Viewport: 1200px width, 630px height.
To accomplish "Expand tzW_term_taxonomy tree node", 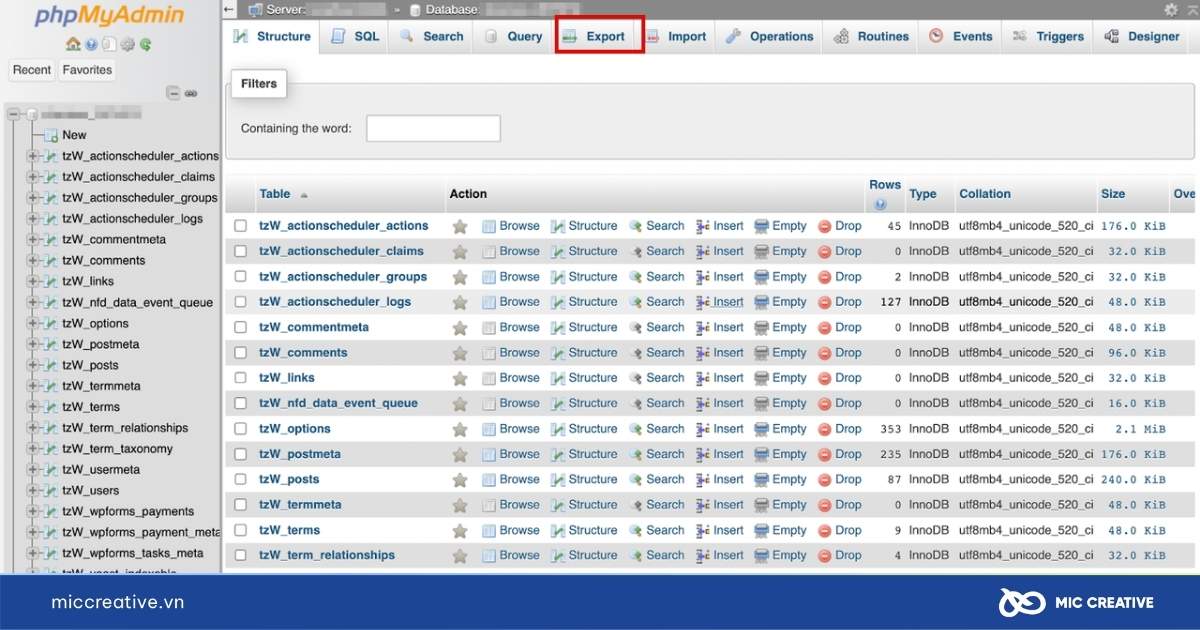I will [x=33, y=449].
